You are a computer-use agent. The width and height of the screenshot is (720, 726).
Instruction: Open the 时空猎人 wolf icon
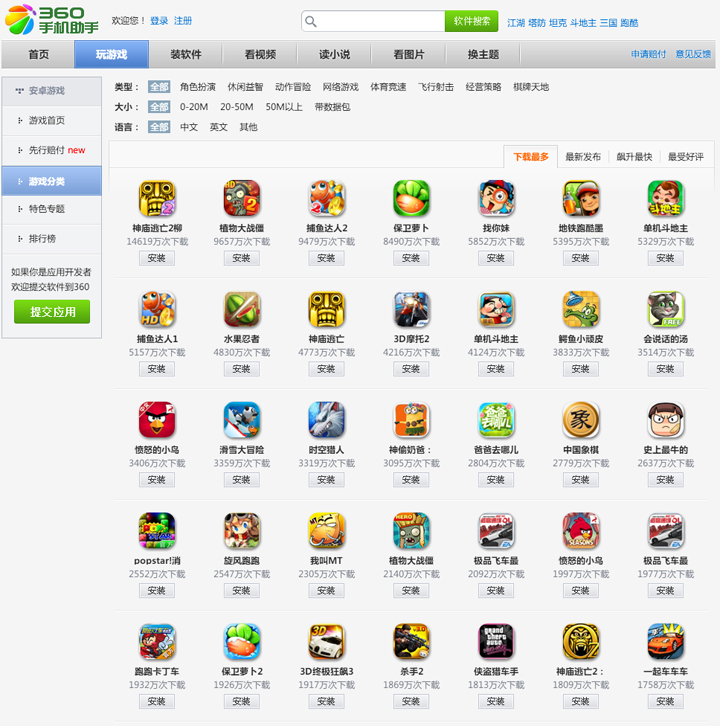(x=326, y=420)
